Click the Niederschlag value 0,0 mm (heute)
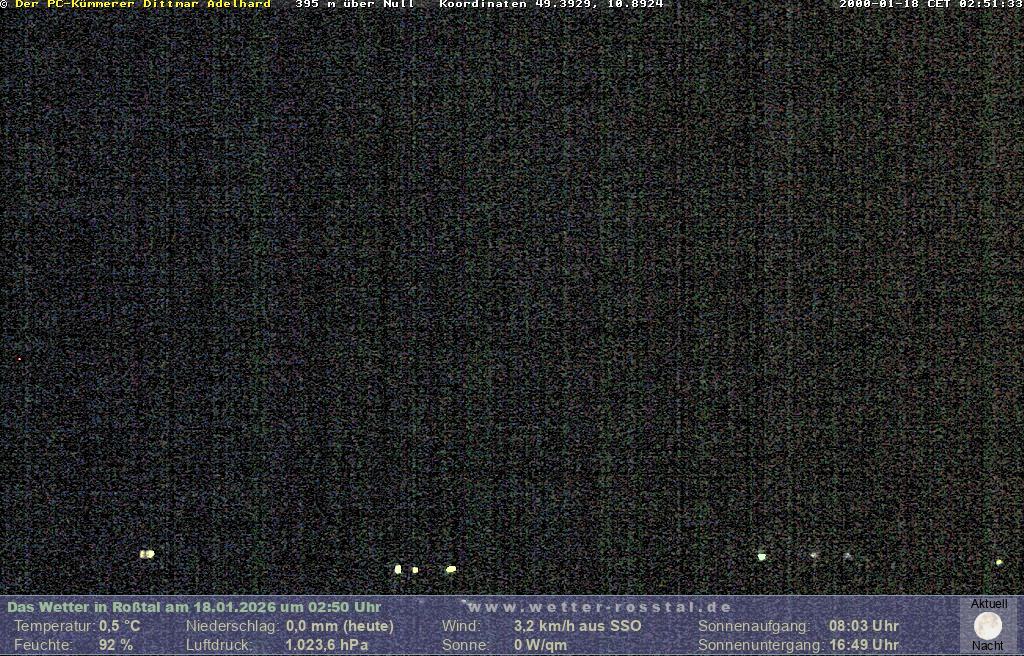This screenshot has width=1024, height=656. [340, 626]
